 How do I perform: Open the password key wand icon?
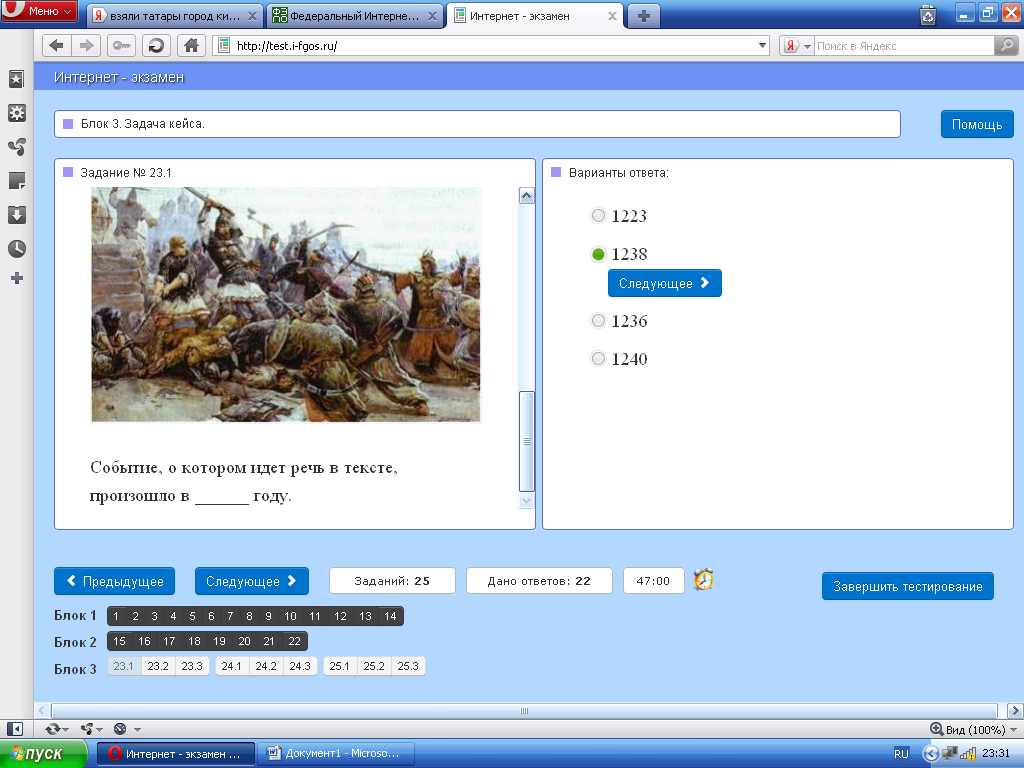tap(121, 46)
